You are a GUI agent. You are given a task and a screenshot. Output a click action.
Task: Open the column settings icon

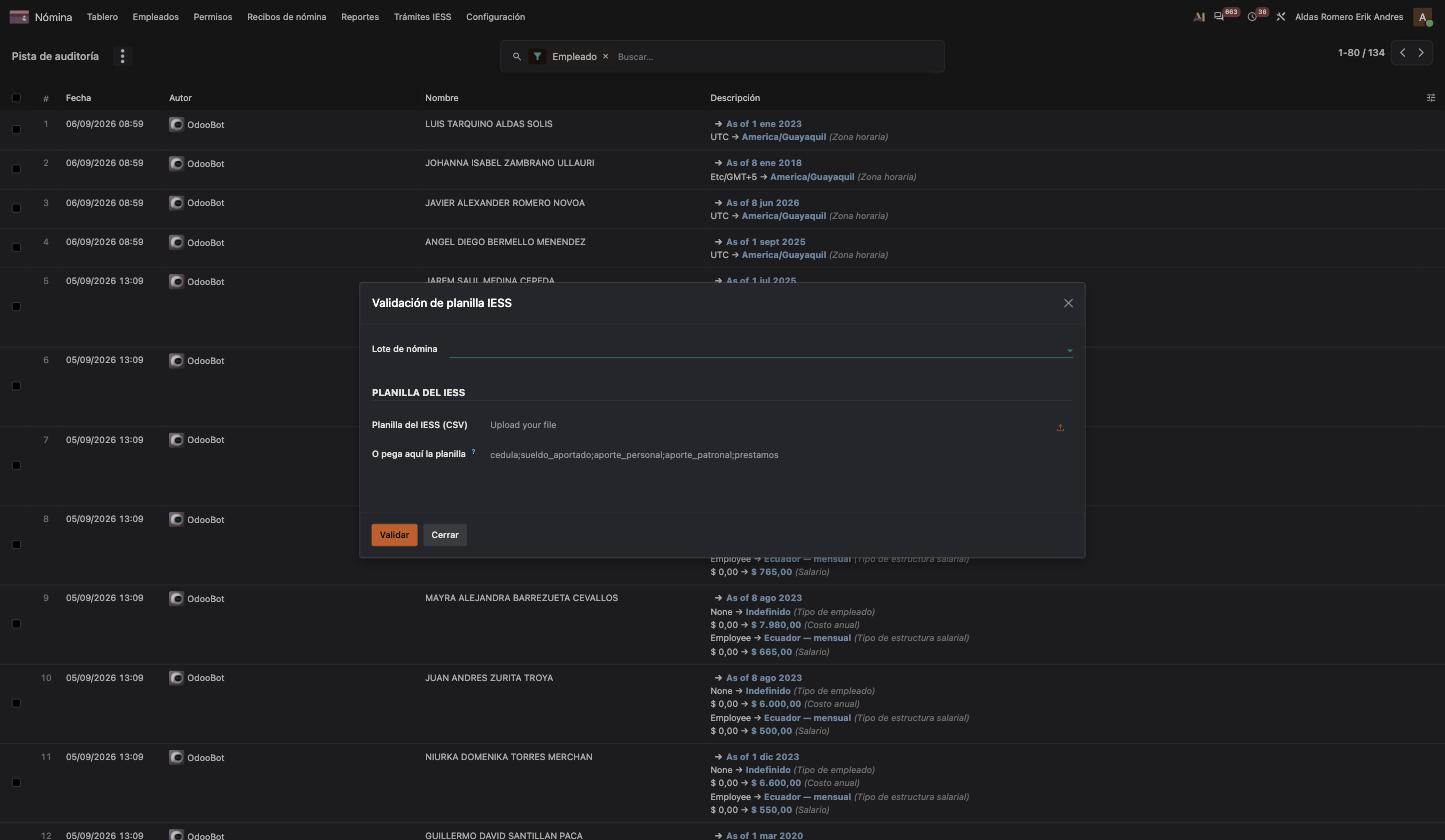point(1430,98)
